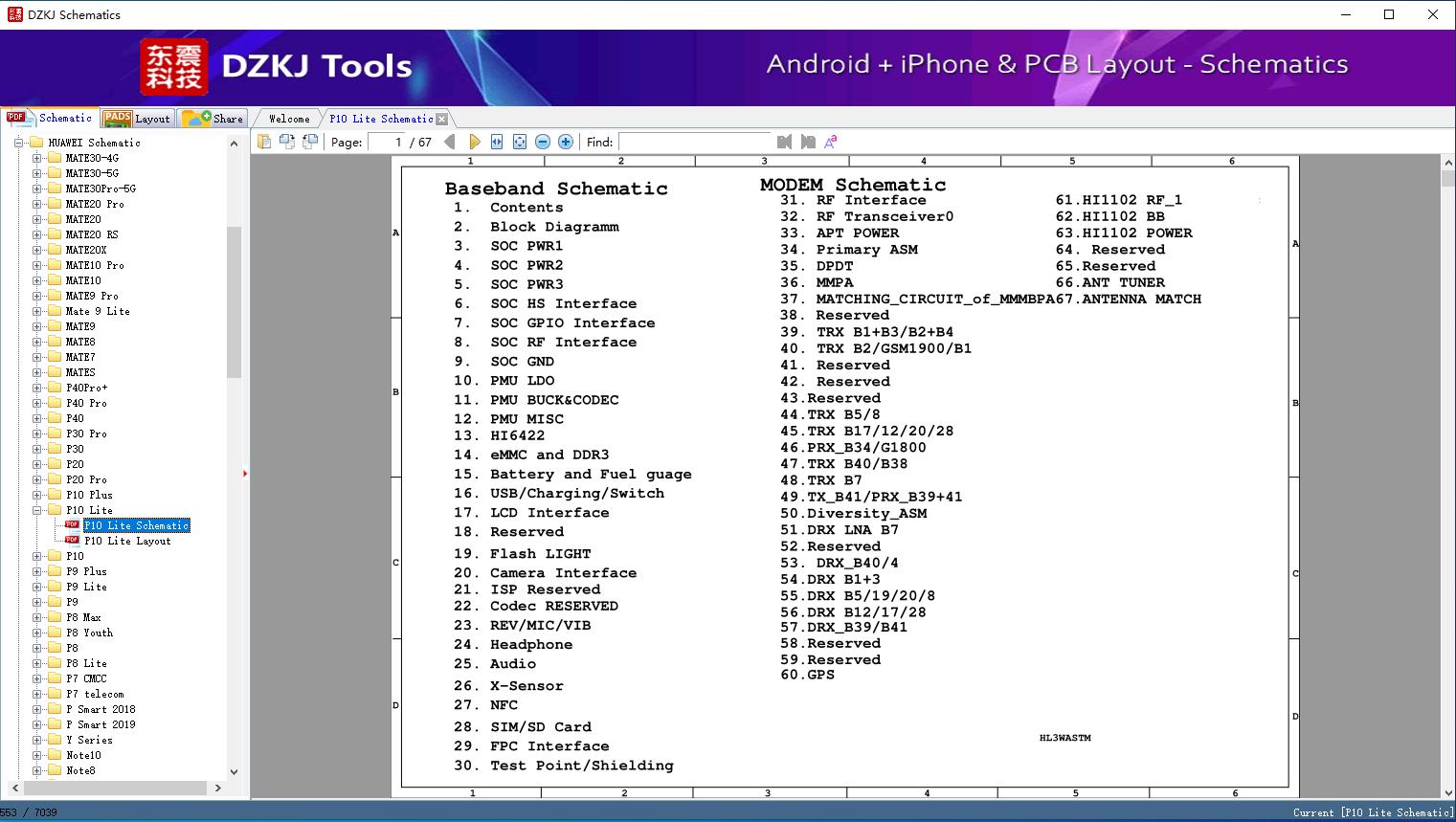Click the DZKJ red logo in banner

click(x=174, y=67)
